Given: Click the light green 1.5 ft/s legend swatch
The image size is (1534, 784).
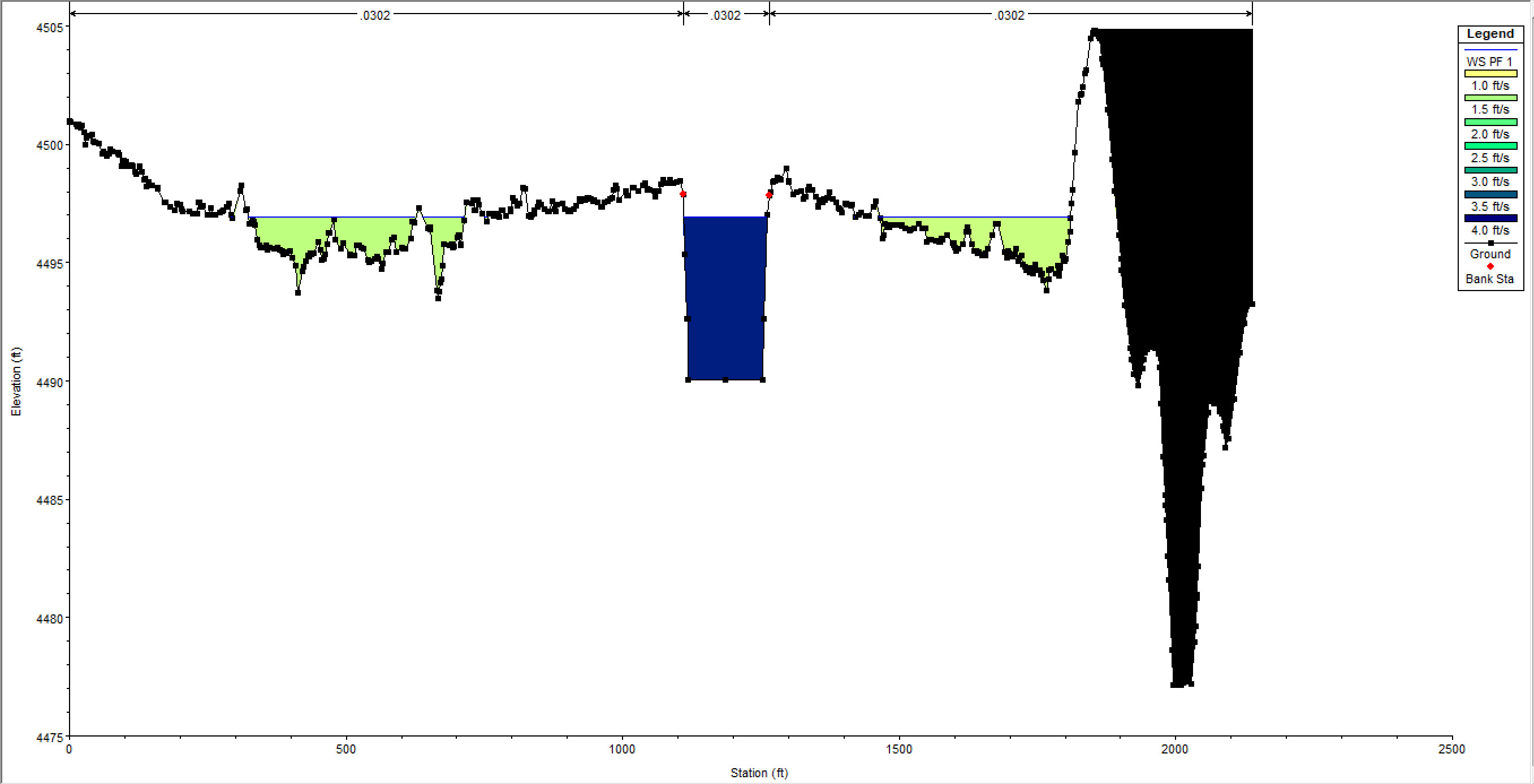Looking at the screenshot, I should [1490, 98].
